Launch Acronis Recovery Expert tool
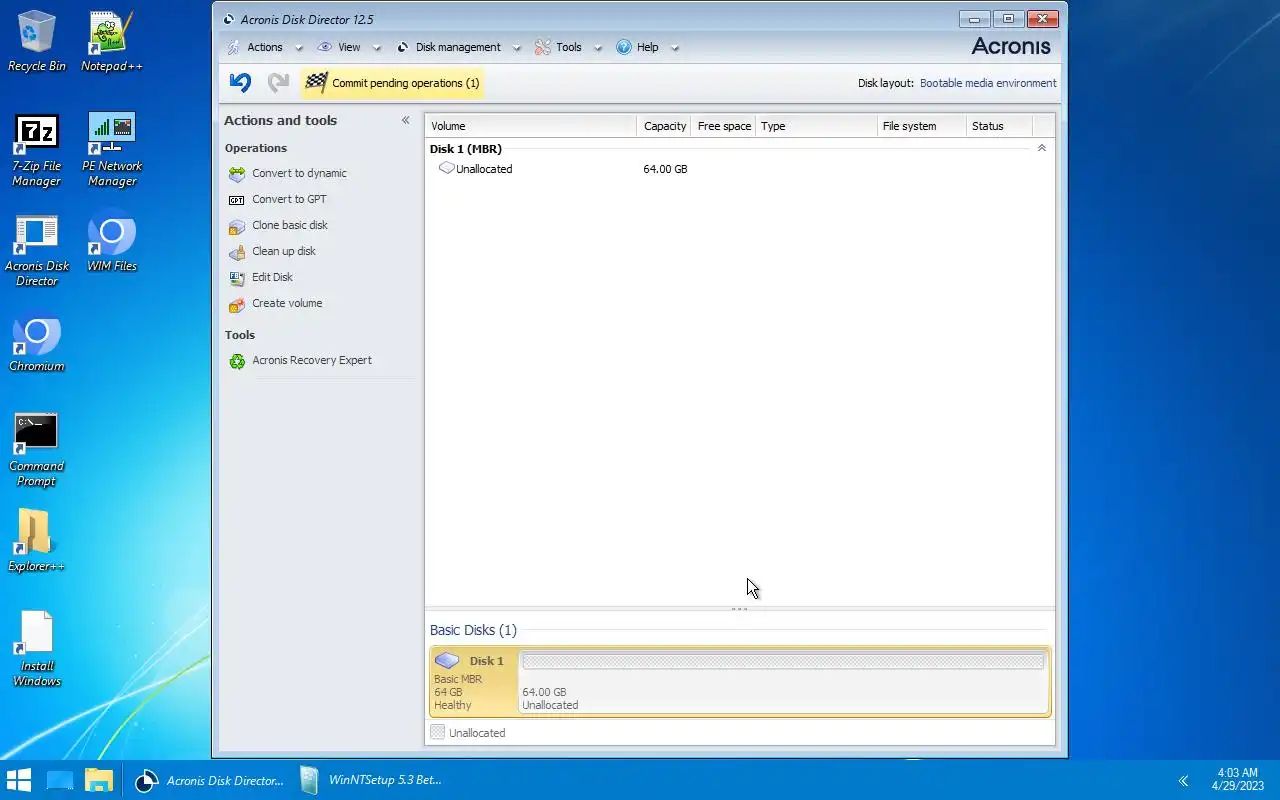The image size is (1280, 800). (312, 361)
